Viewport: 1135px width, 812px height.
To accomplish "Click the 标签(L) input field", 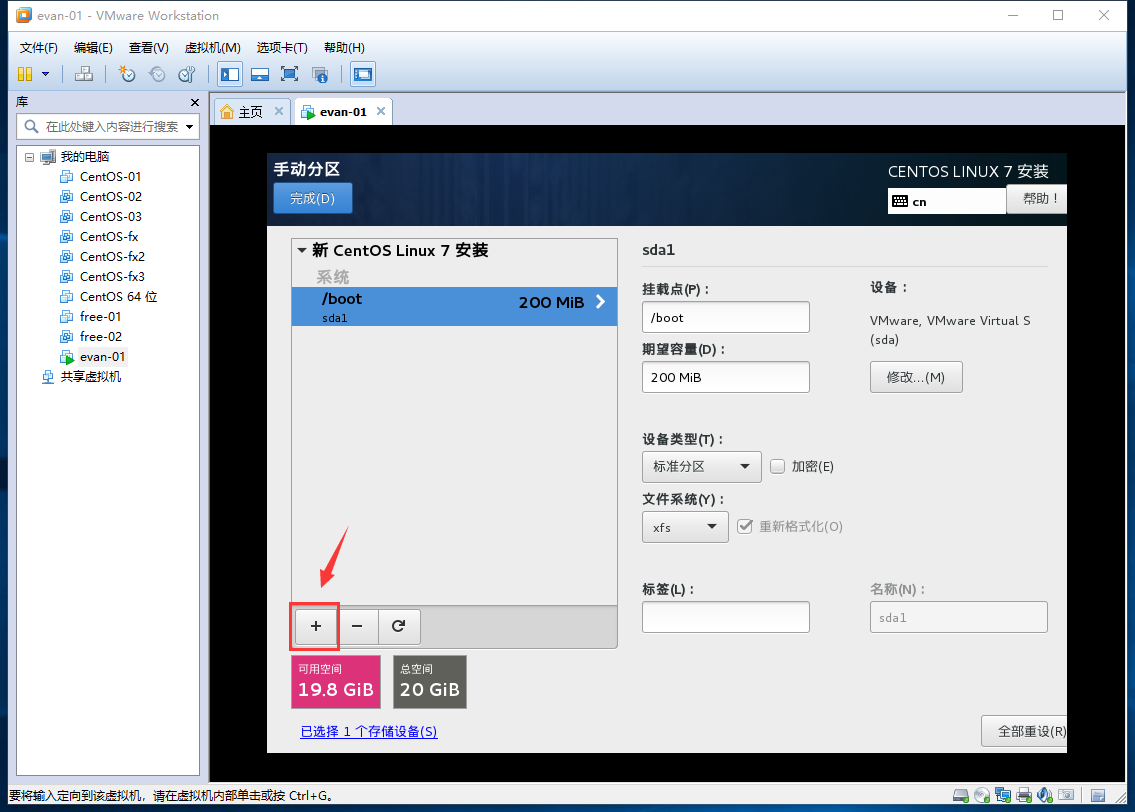I will pos(725,617).
